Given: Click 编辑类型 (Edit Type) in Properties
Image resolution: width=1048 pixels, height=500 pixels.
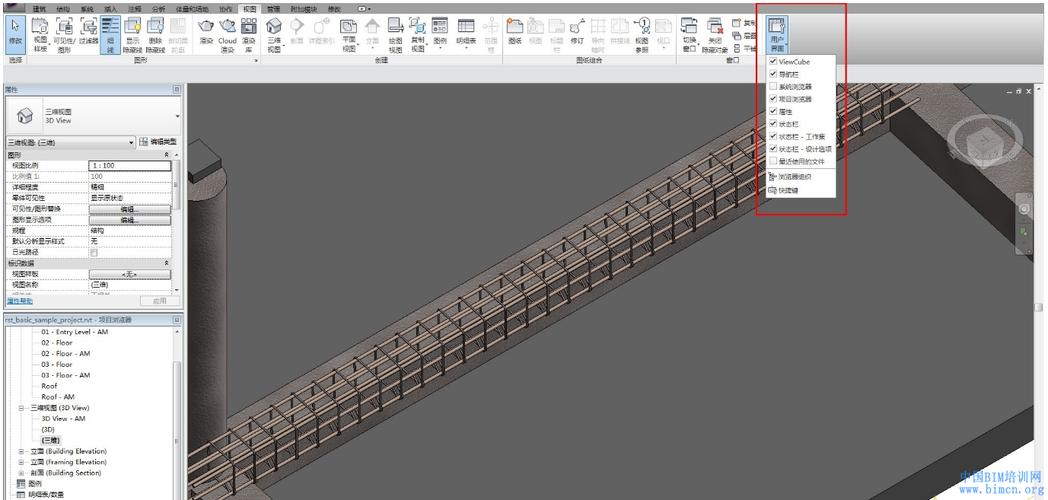Looking at the screenshot, I should 158,142.
